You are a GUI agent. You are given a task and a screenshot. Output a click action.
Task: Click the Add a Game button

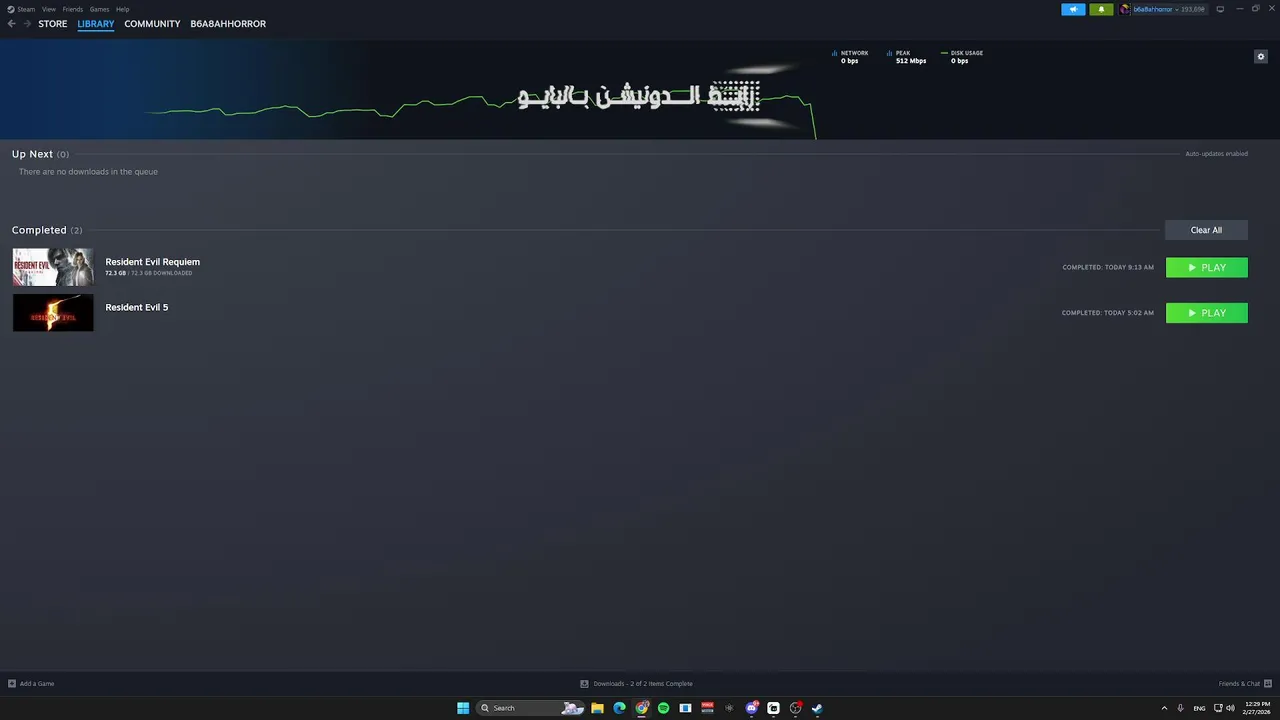[31, 684]
